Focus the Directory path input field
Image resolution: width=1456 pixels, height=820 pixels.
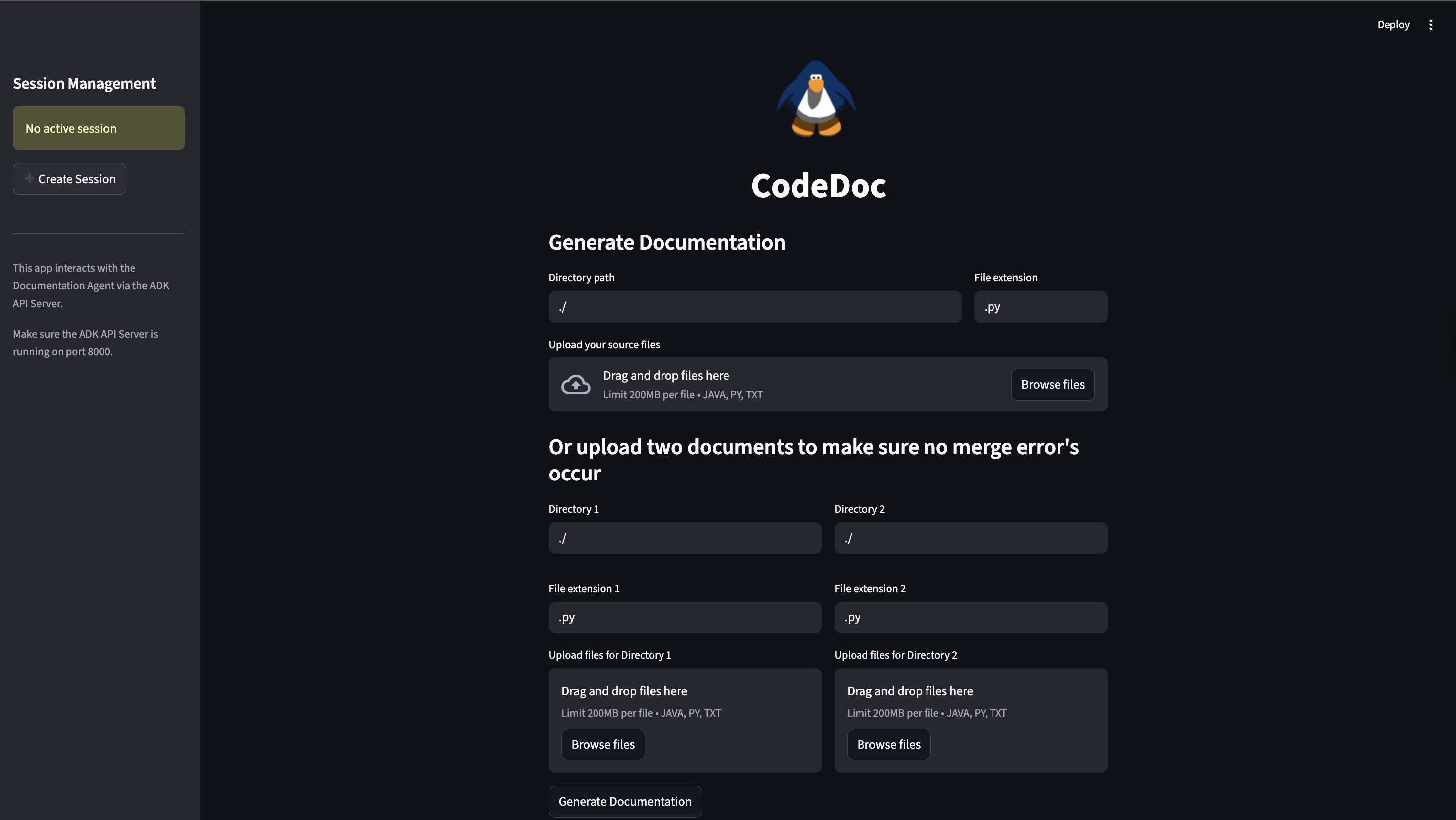point(754,307)
